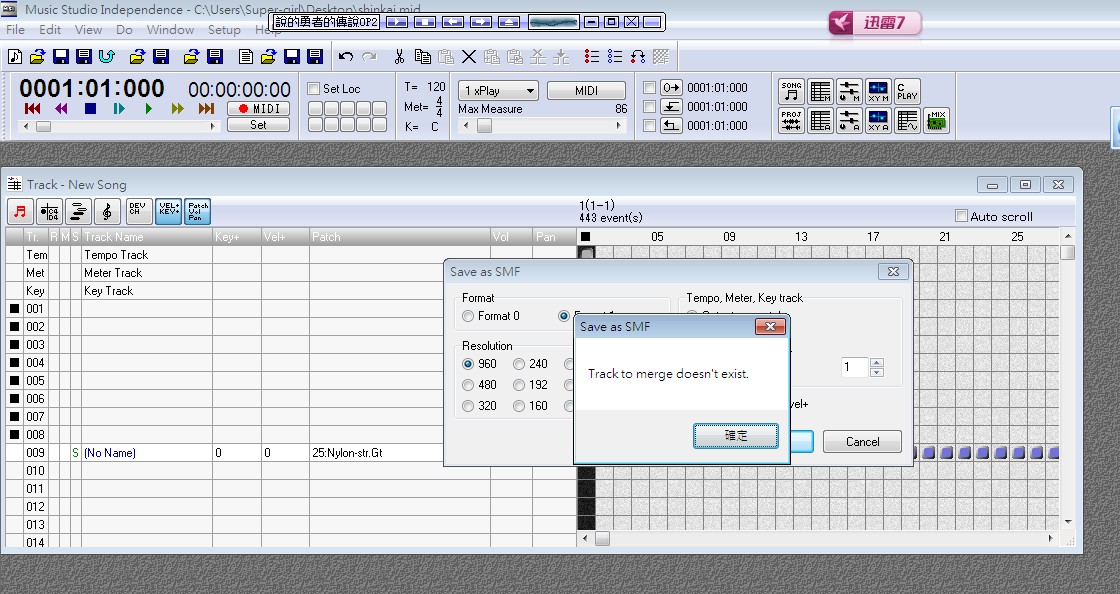Click the song position slider thumb

tap(44, 126)
